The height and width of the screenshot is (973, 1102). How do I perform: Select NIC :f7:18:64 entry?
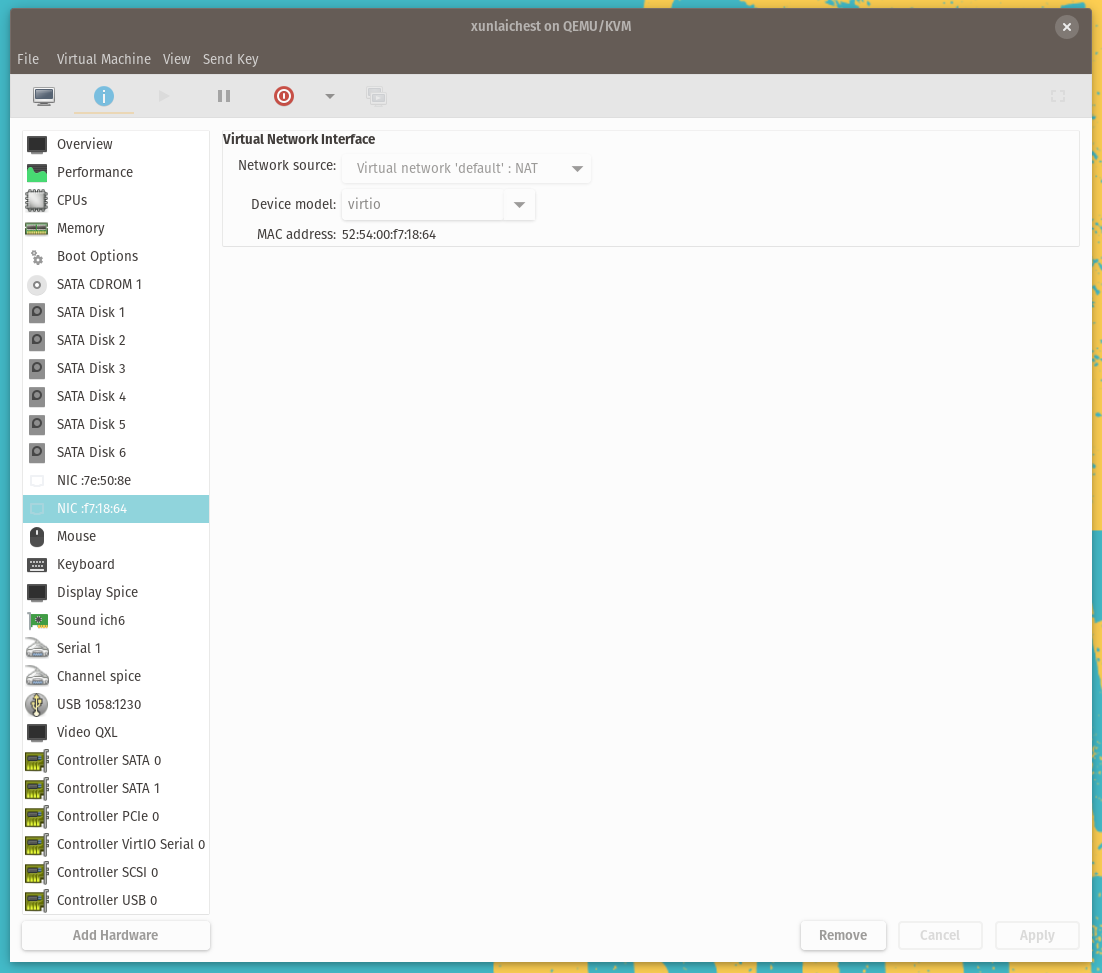[116, 508]
